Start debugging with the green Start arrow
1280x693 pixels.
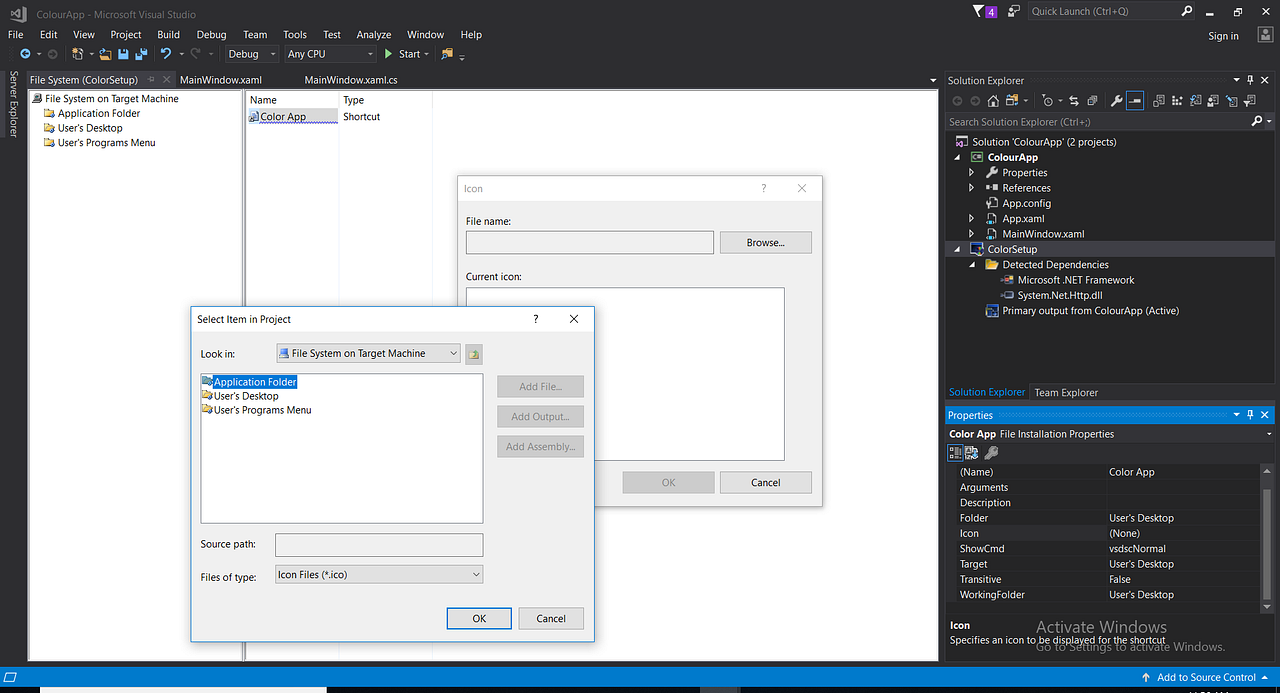pos(389,54)
